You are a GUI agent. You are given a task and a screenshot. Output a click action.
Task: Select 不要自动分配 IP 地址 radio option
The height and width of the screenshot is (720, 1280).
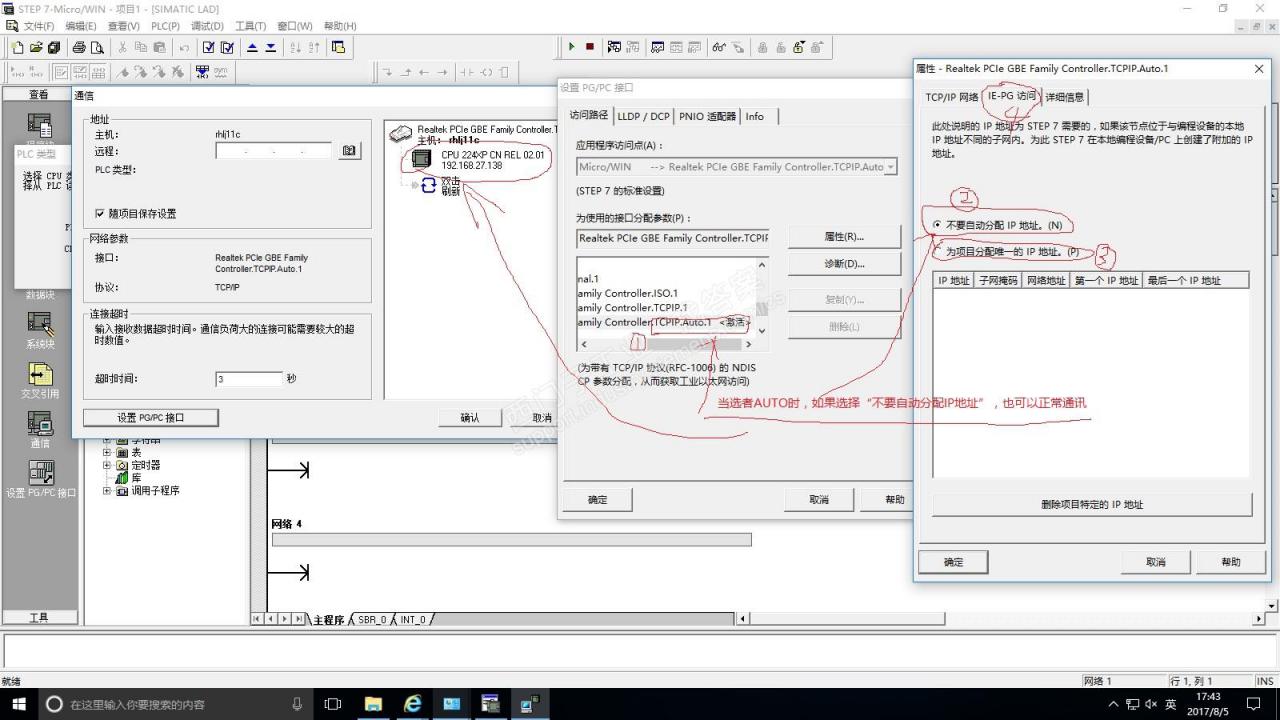click(937, 225)
